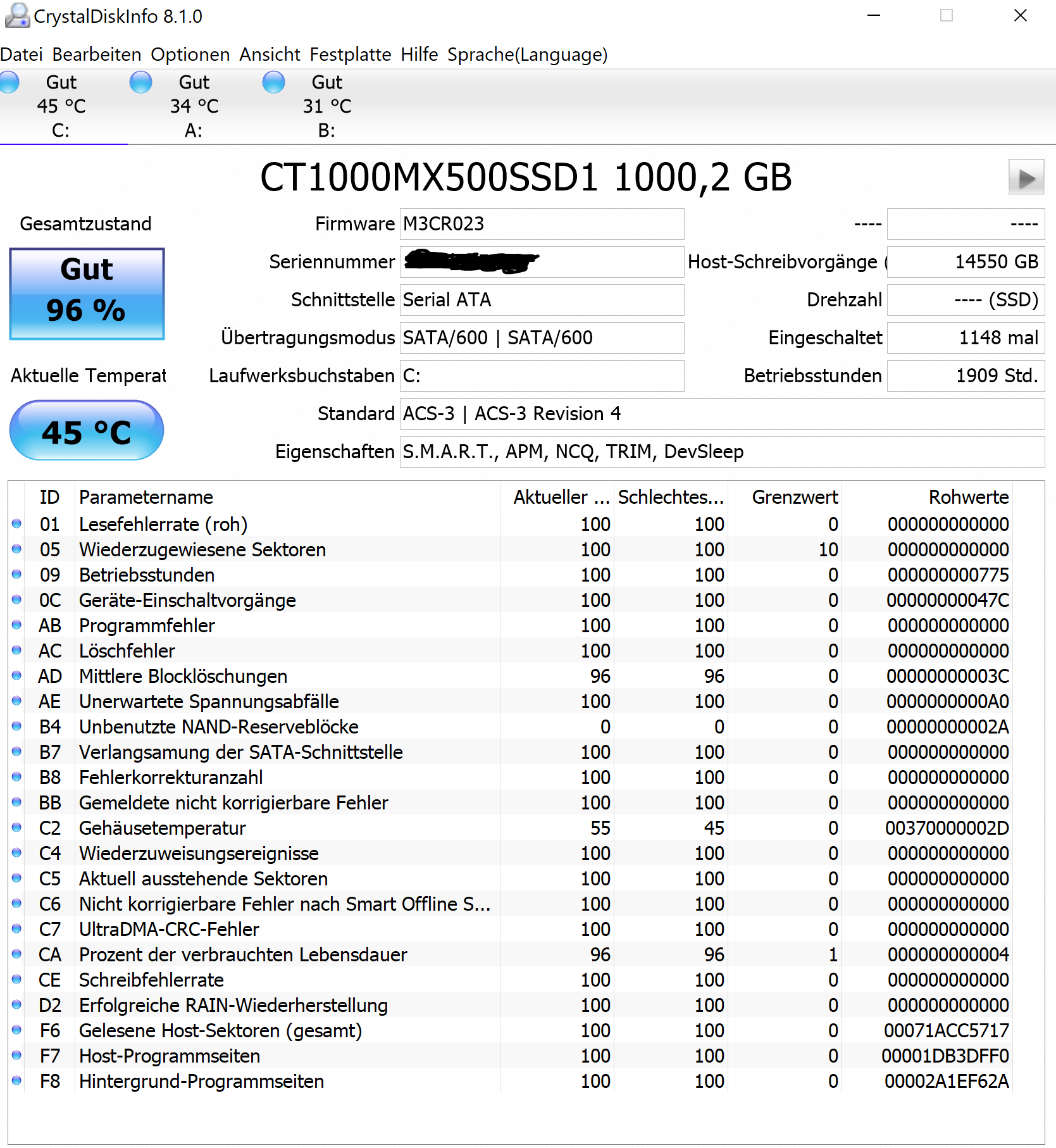
Task: Click status dot of Unerwartete Spannungsabfälle row
Action: point(16,701)
